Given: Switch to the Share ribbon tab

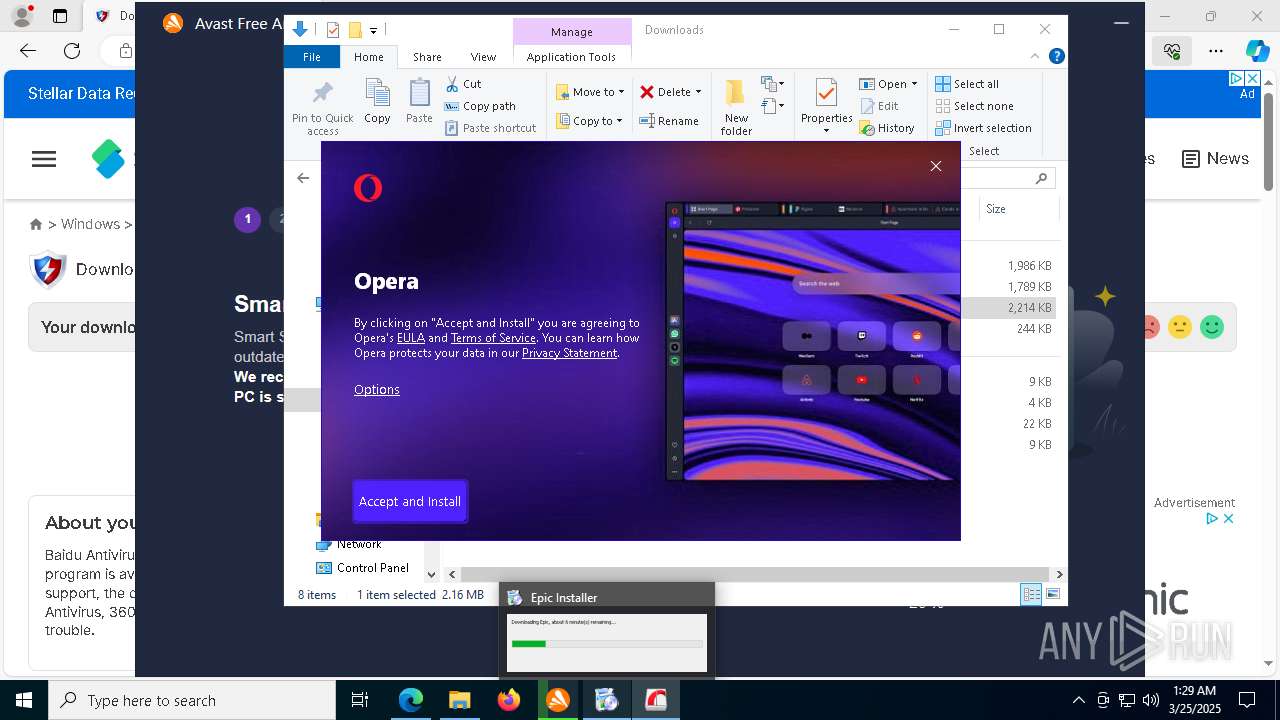Looking at the screenshot, I should [427, 57].
